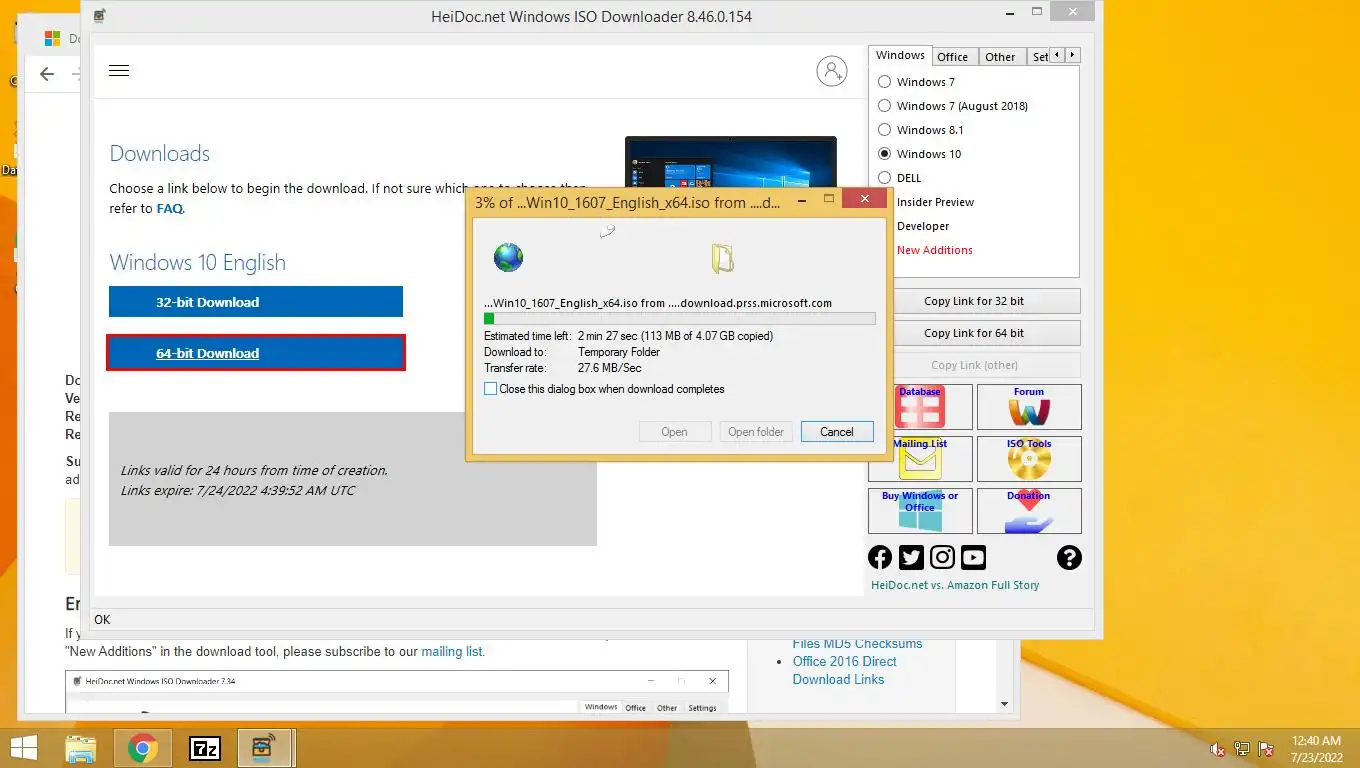Viewport: 1360px width, 768px height.
Task: Click the 64-bit Download button
Action: pyautogui.click(x=256, y=353)
